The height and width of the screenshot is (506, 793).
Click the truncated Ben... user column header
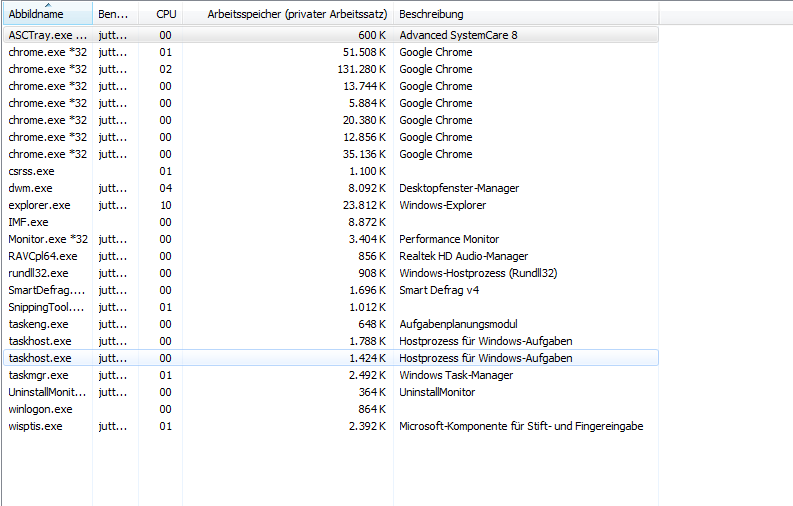coord(115,14)
